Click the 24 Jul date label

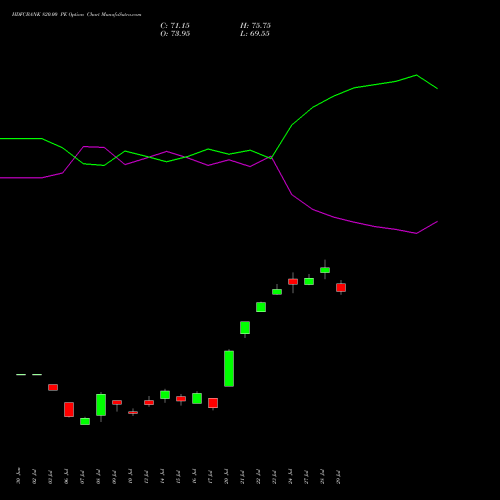click(x=290, y=477)
